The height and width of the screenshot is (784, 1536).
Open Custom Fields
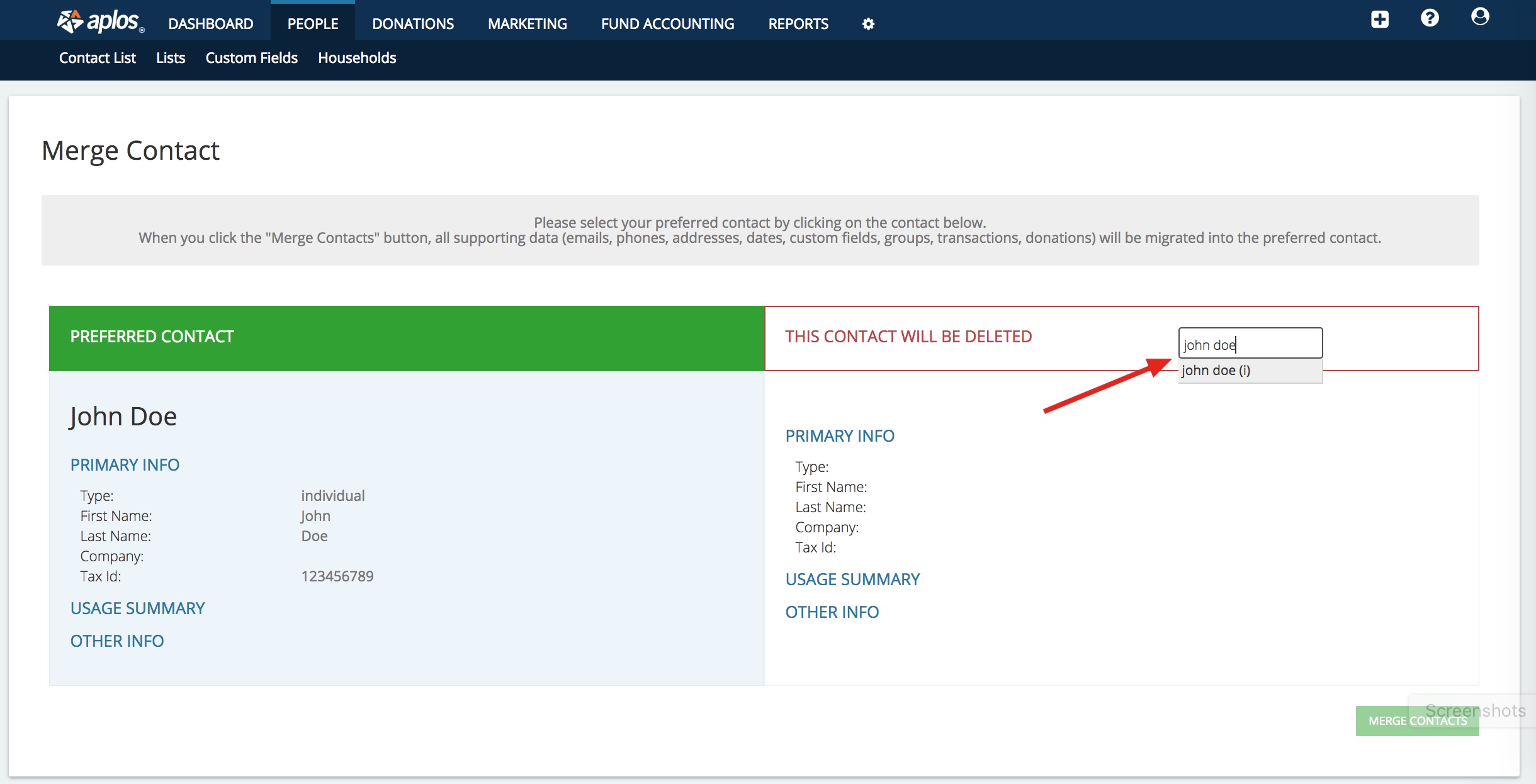click(251, 58)
